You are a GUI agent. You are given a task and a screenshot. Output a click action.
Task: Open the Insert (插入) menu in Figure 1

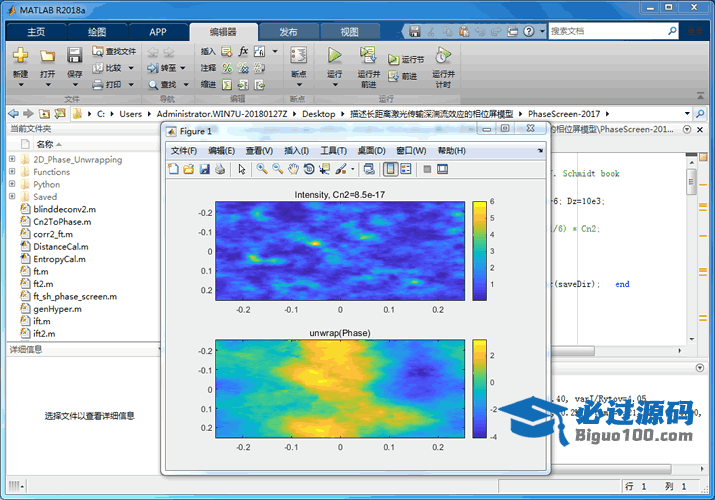[297, 151]
